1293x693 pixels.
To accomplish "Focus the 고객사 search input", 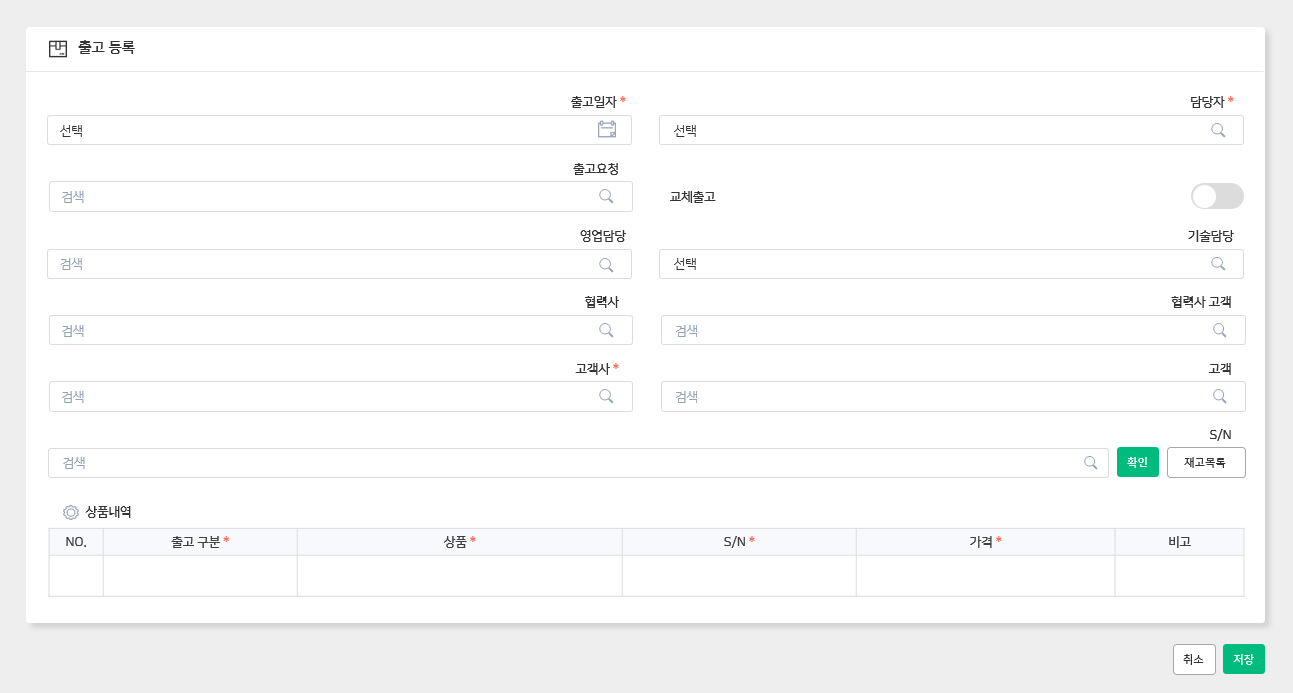I will (341, 396).
